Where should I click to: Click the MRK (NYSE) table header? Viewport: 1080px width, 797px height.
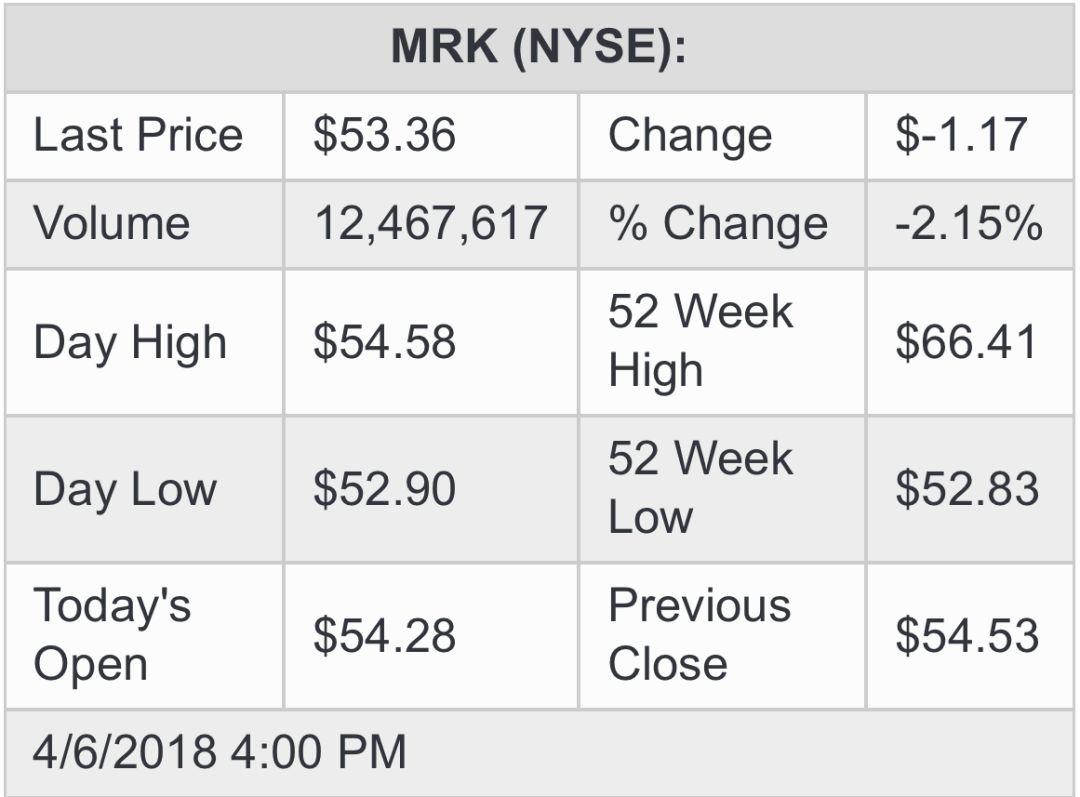(539, 48)
